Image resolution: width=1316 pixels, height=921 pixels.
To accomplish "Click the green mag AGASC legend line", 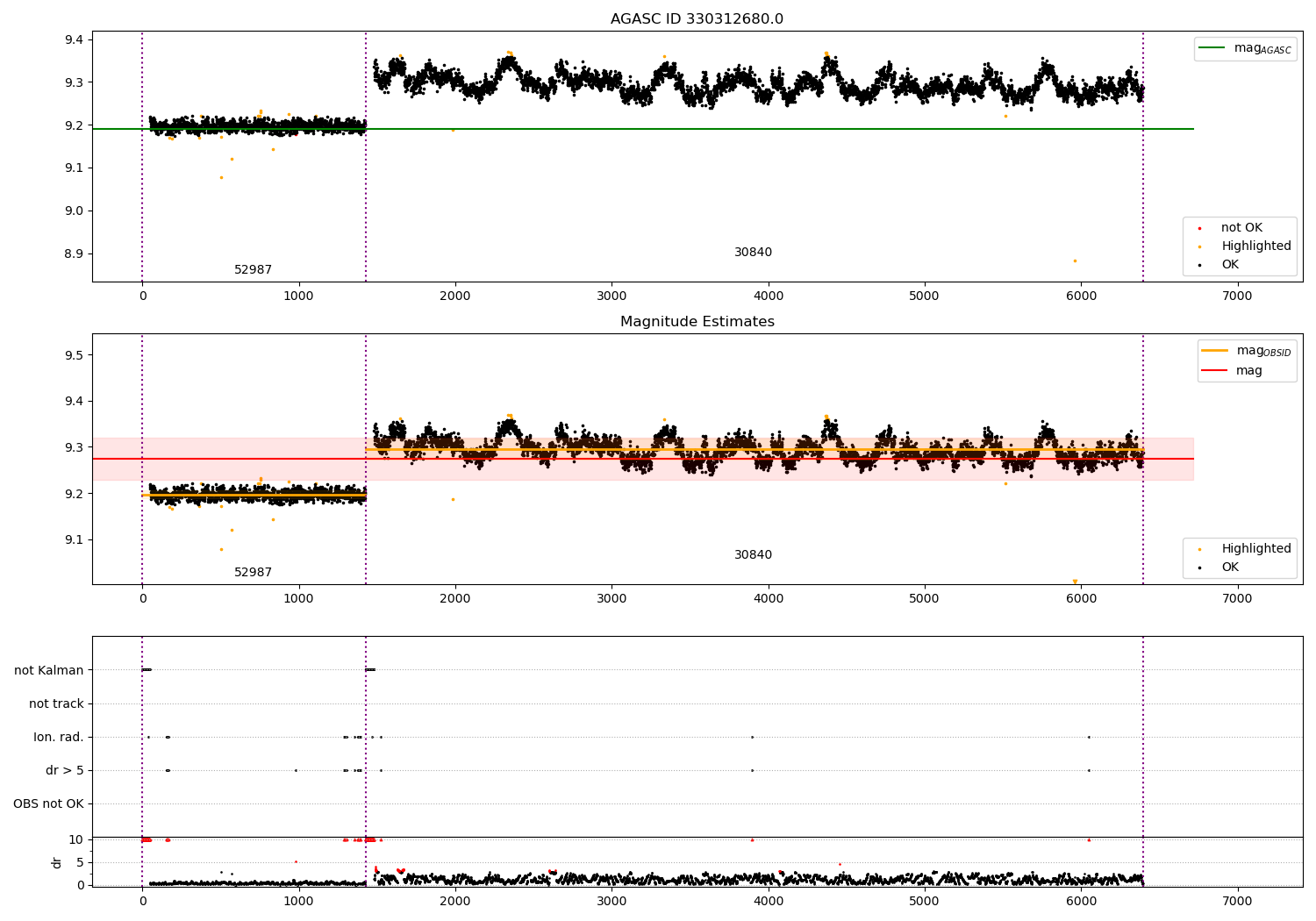I will (x=1212, y=48).
